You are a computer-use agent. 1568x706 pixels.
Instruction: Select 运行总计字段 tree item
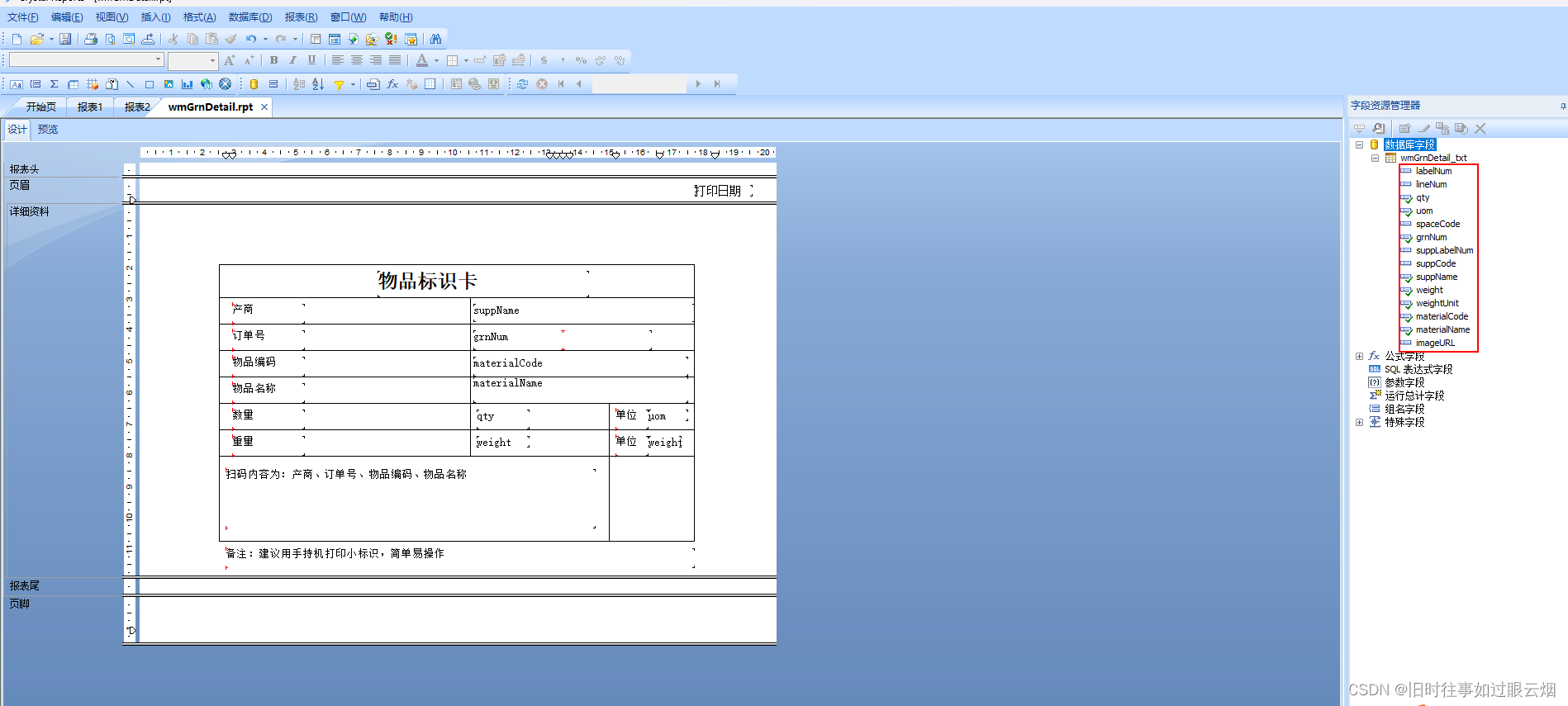(1414, 396)
